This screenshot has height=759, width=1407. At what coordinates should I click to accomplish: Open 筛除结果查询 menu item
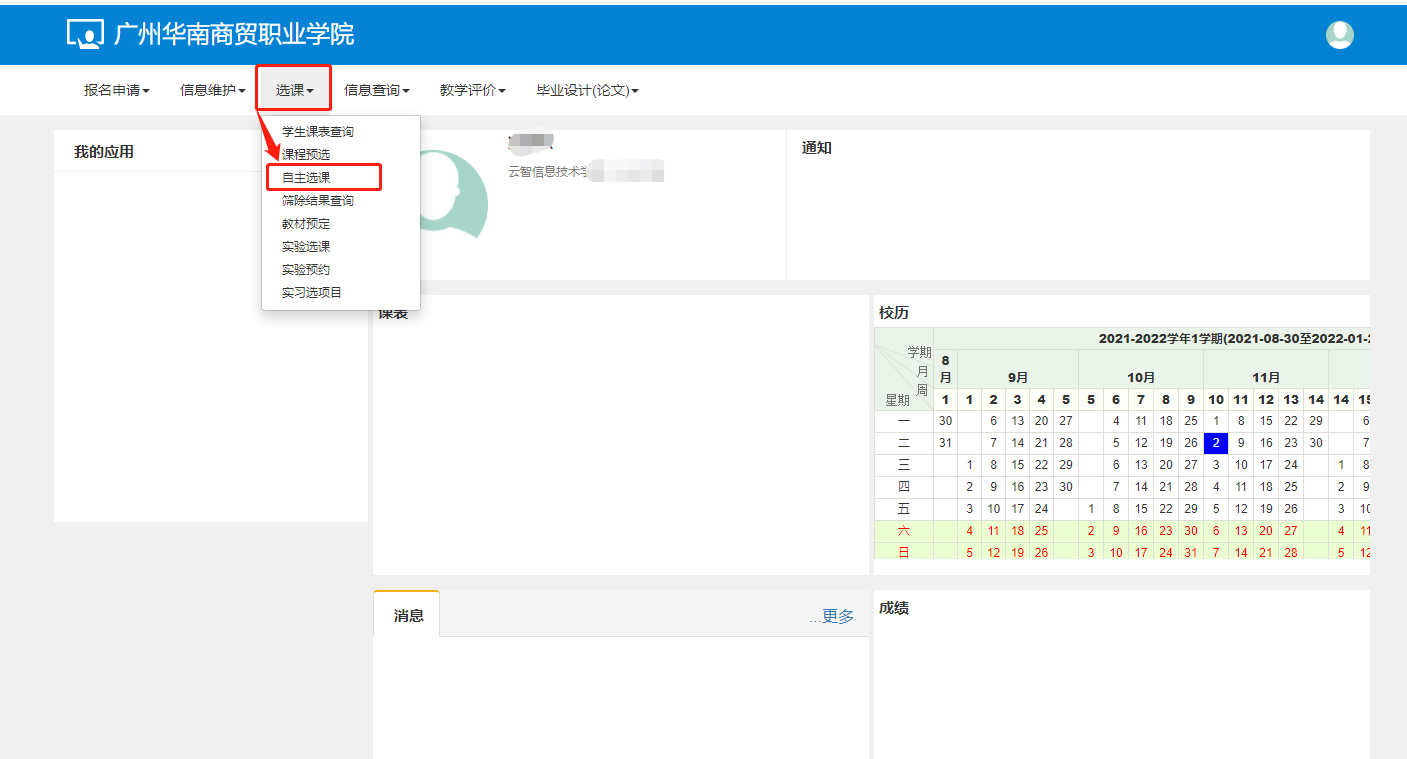[317, 201]
